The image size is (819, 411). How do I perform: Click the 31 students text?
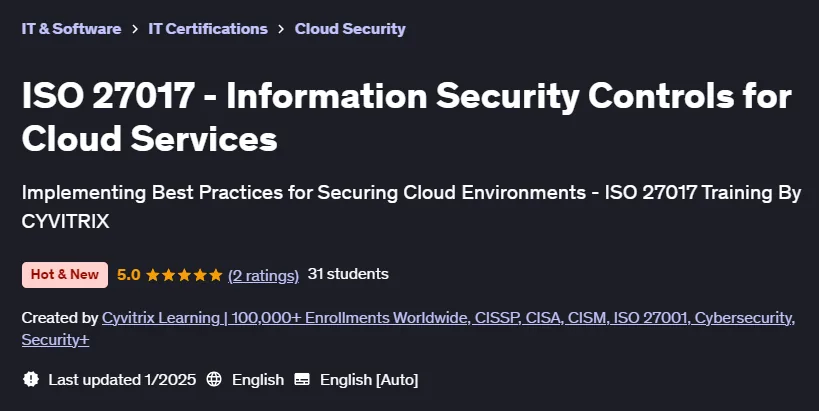click(348, 274)
